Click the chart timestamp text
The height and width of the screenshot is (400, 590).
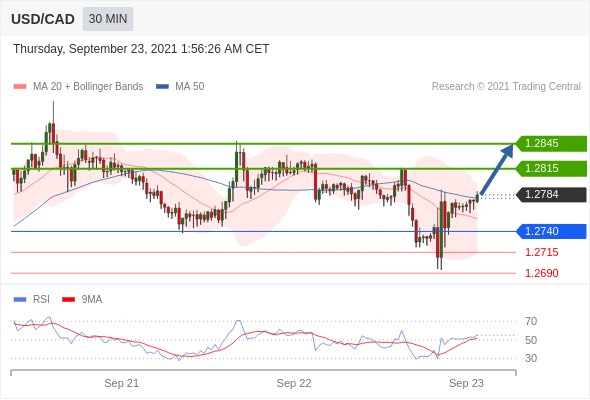coord(141,49)
